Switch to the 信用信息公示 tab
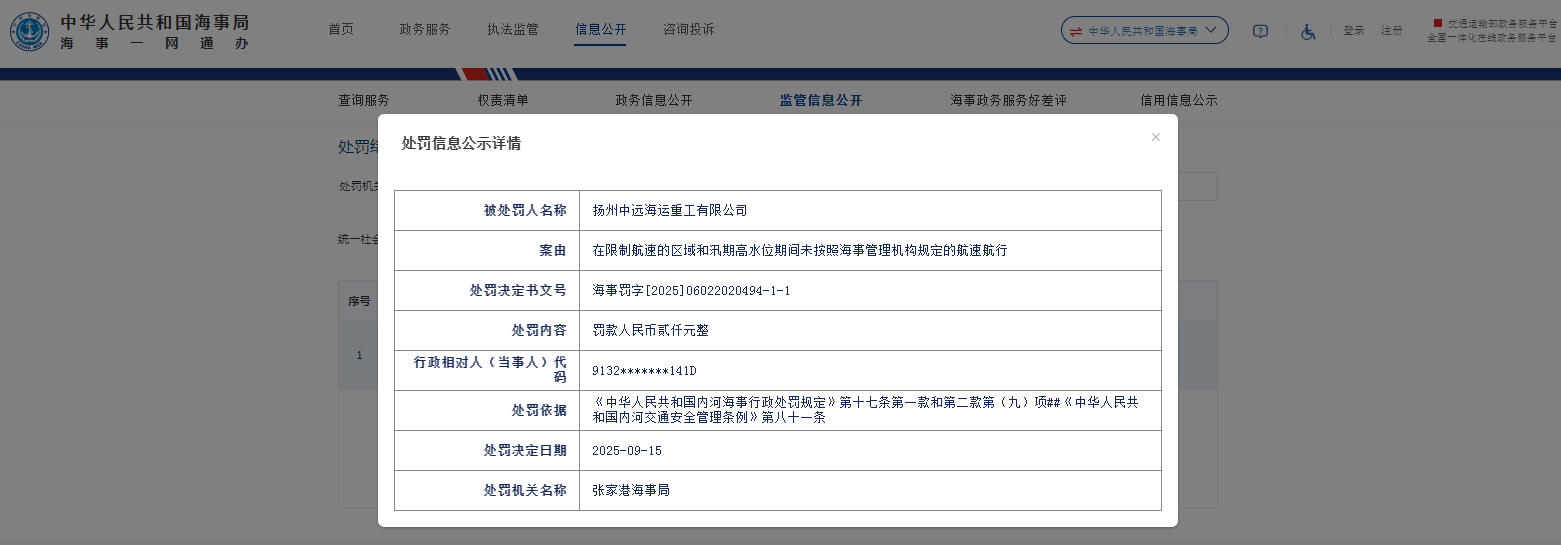The height and width of the screenshot is (545, 1561). [1179, 101]
